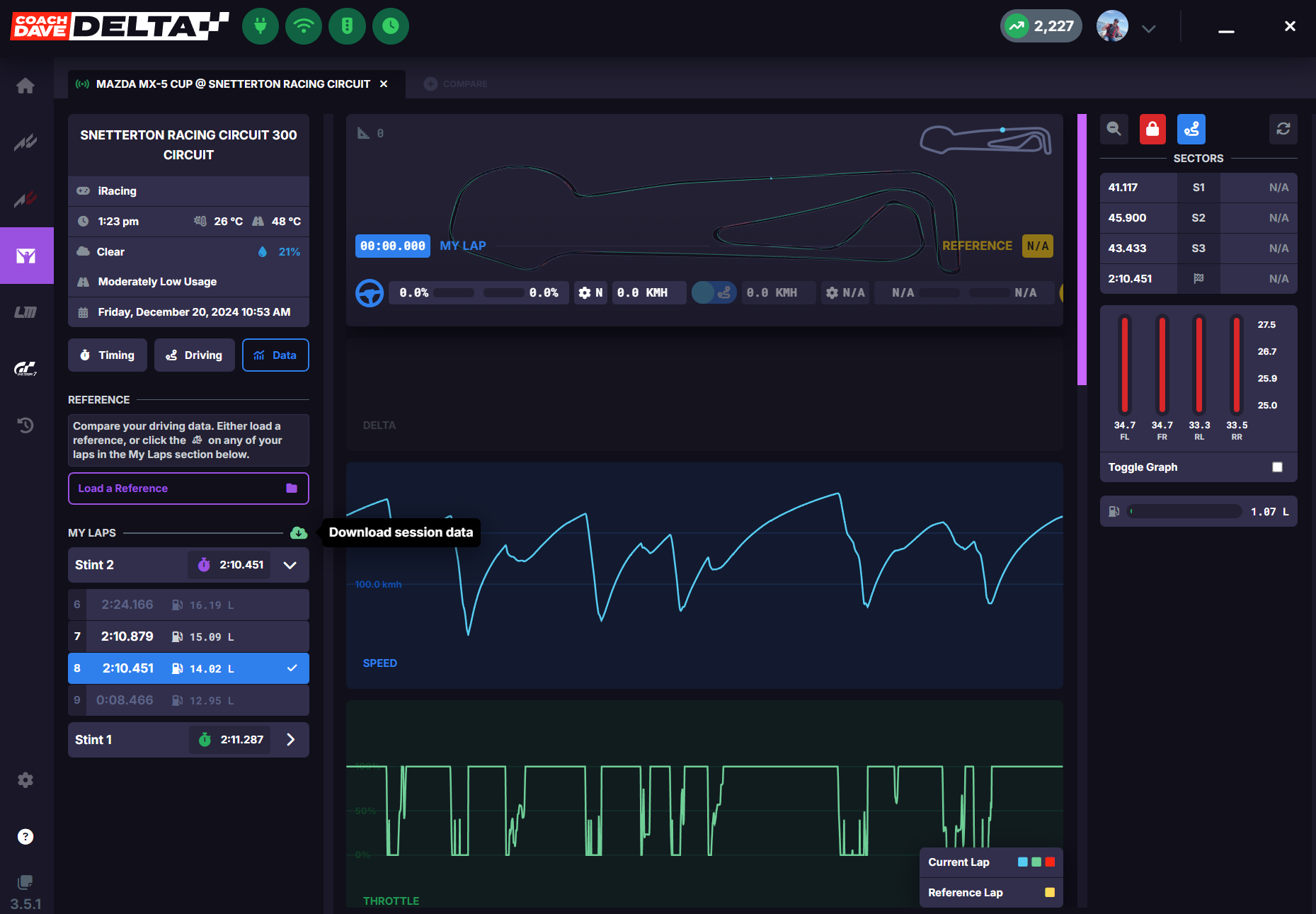1316x914 pixels.
Task: Expand the Stint 1 laps
Action: [x=290, y=740]
